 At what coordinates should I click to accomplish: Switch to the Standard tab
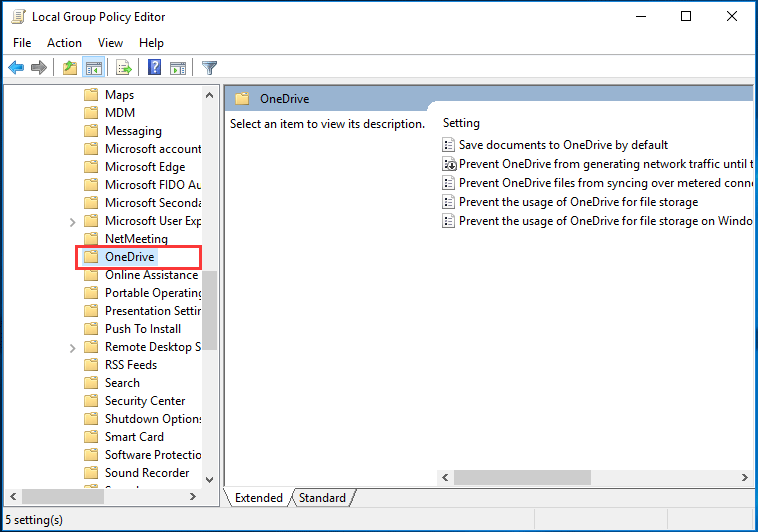(x=322, y=498)
